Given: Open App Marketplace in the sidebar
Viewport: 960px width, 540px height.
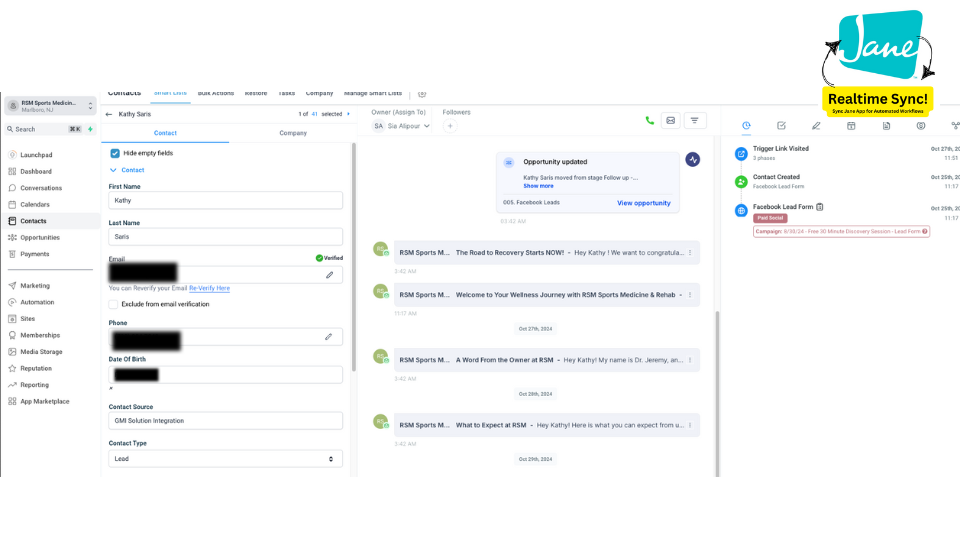Looking at the screenshot, I should [44, 402].
